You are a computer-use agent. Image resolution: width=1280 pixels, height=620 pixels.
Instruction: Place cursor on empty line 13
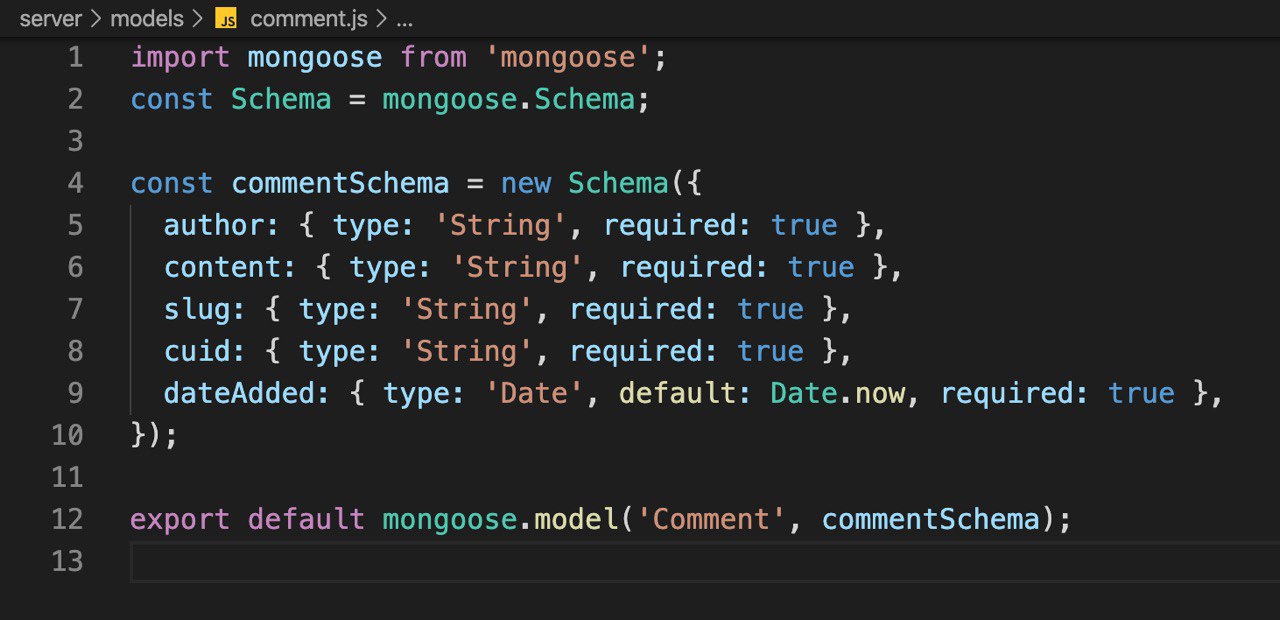[600, 561]
